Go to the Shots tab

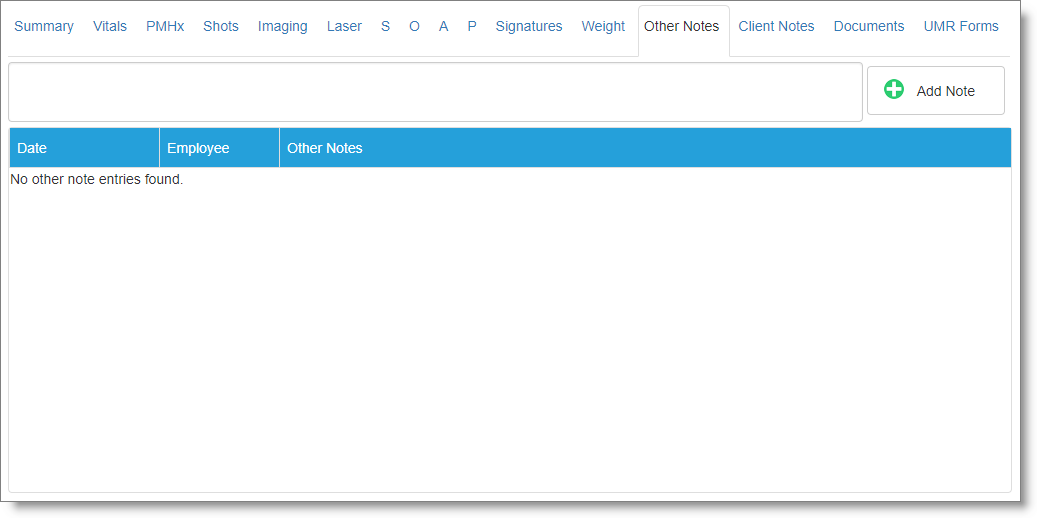(221, 26)
